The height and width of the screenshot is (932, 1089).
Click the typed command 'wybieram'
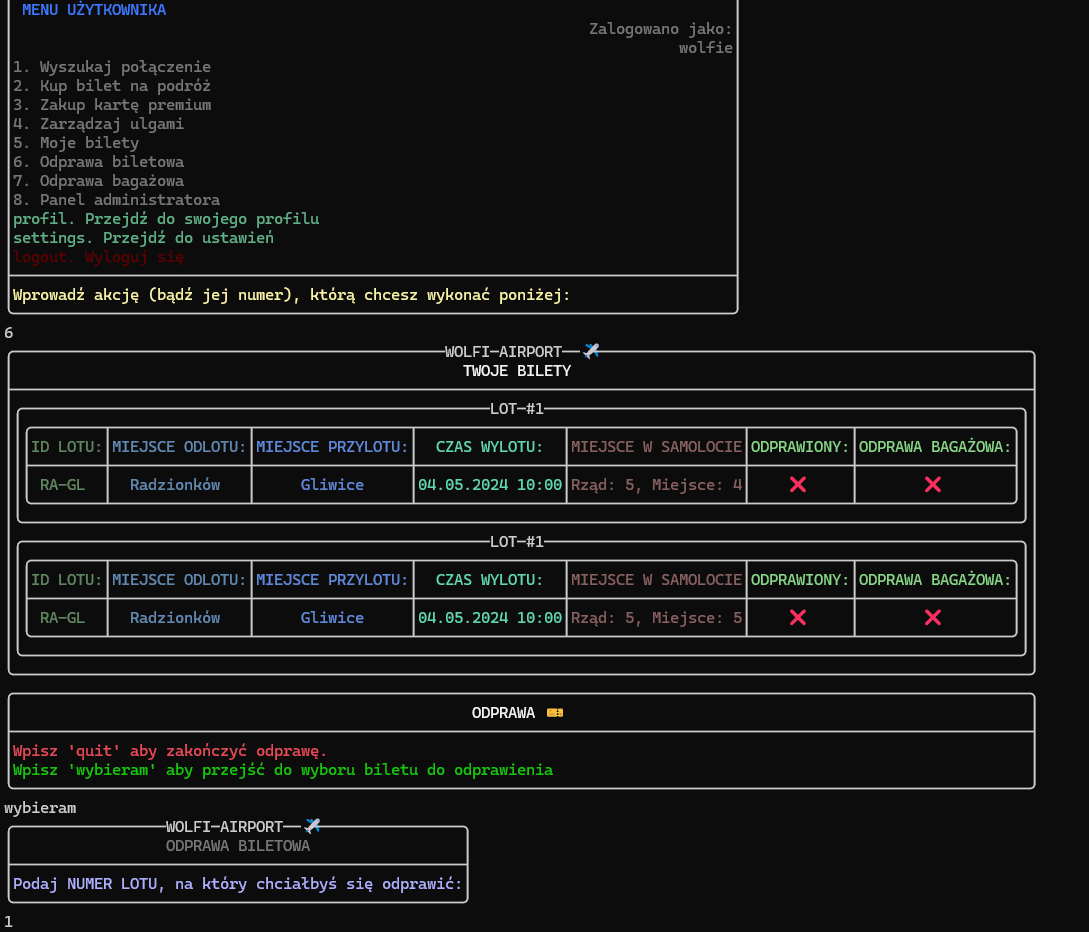point(40,808)
